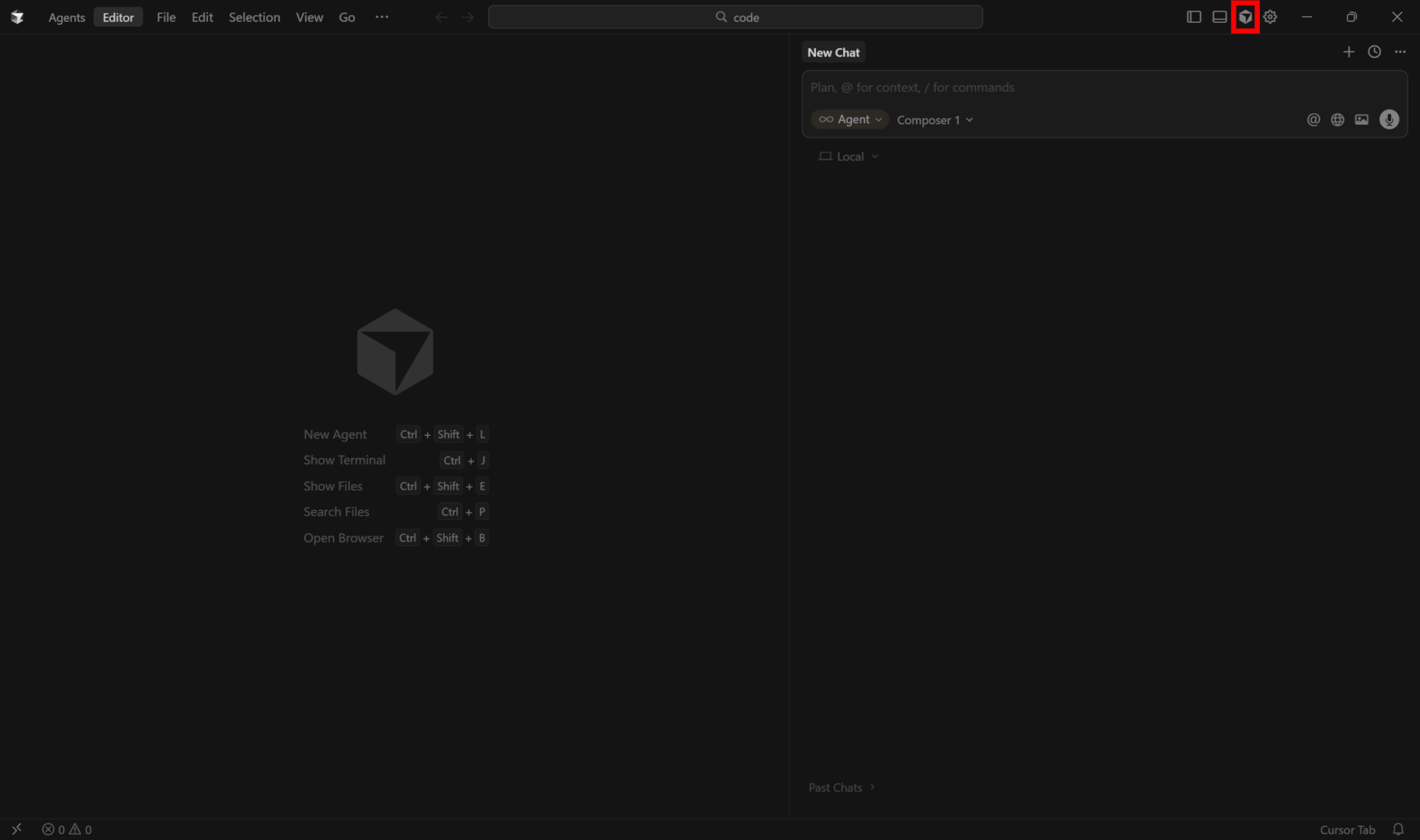Click the microphone voice input button
The image size is (1420, 840).
pyautogui.click(x=1389, y=120)
